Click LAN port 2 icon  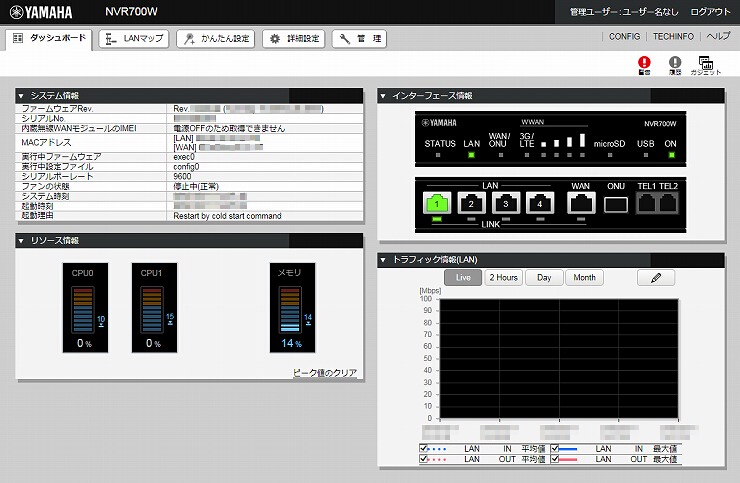(471, 203)
